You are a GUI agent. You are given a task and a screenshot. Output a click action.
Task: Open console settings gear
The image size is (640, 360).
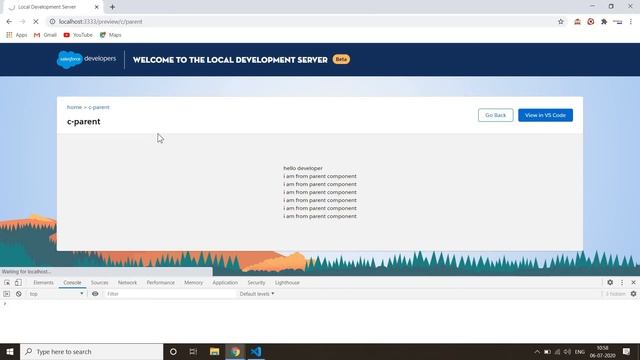pos(633,294)
